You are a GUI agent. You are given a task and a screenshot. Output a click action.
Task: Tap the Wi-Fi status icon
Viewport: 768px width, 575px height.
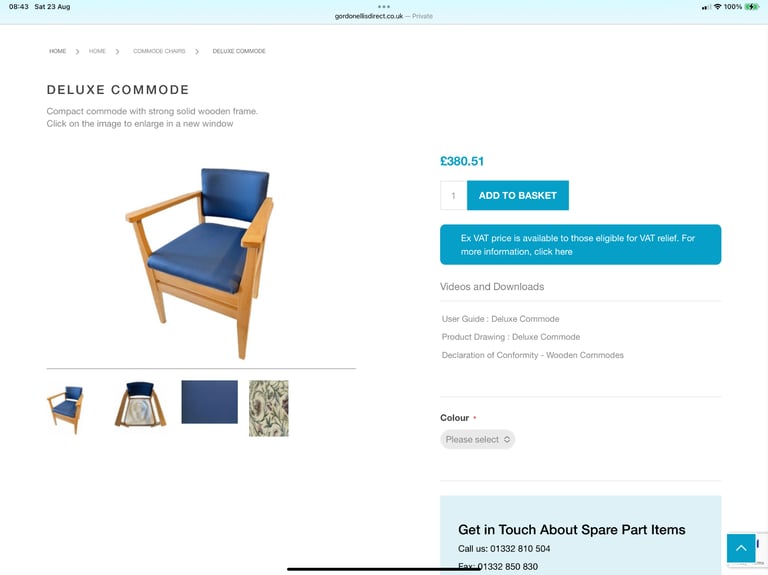(x=718, y=7)
